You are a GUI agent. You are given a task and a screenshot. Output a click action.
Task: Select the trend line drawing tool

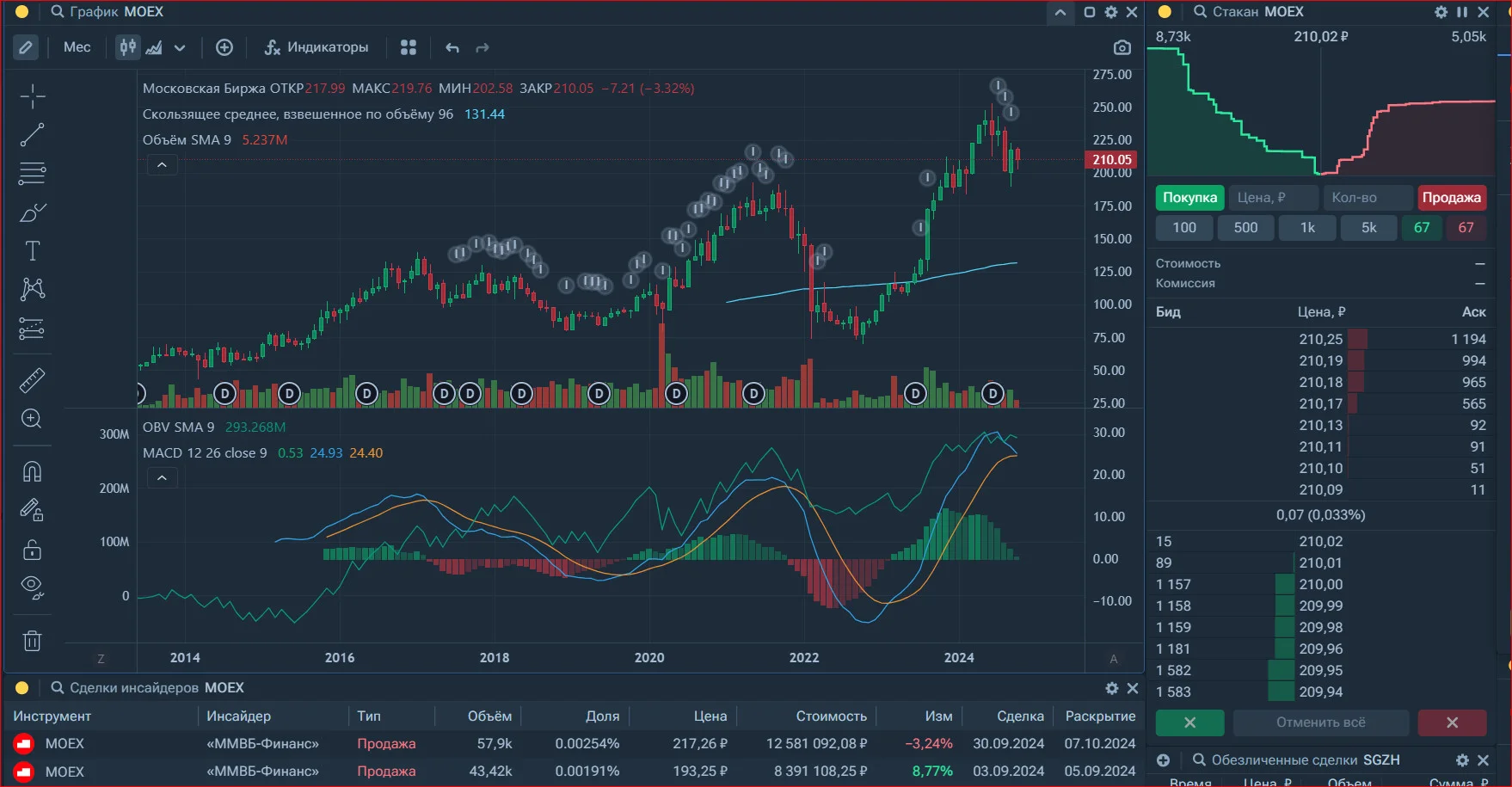(33, 135)
